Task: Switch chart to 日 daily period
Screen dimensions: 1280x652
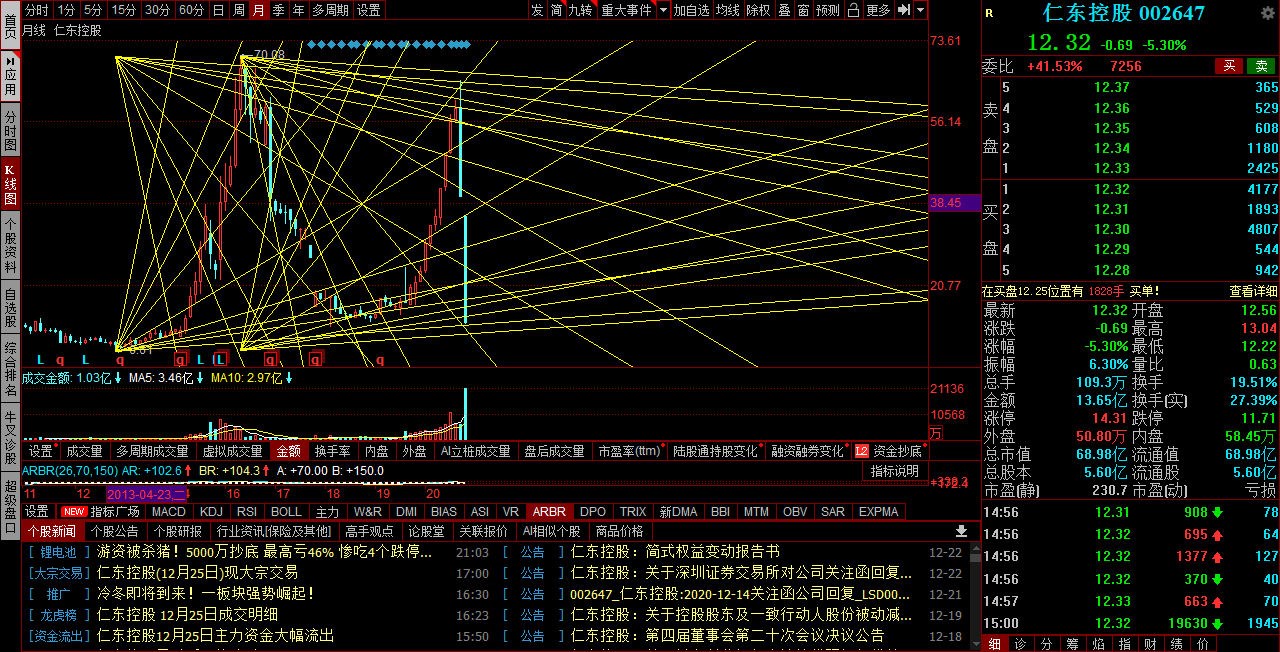Action: [218, 10]
